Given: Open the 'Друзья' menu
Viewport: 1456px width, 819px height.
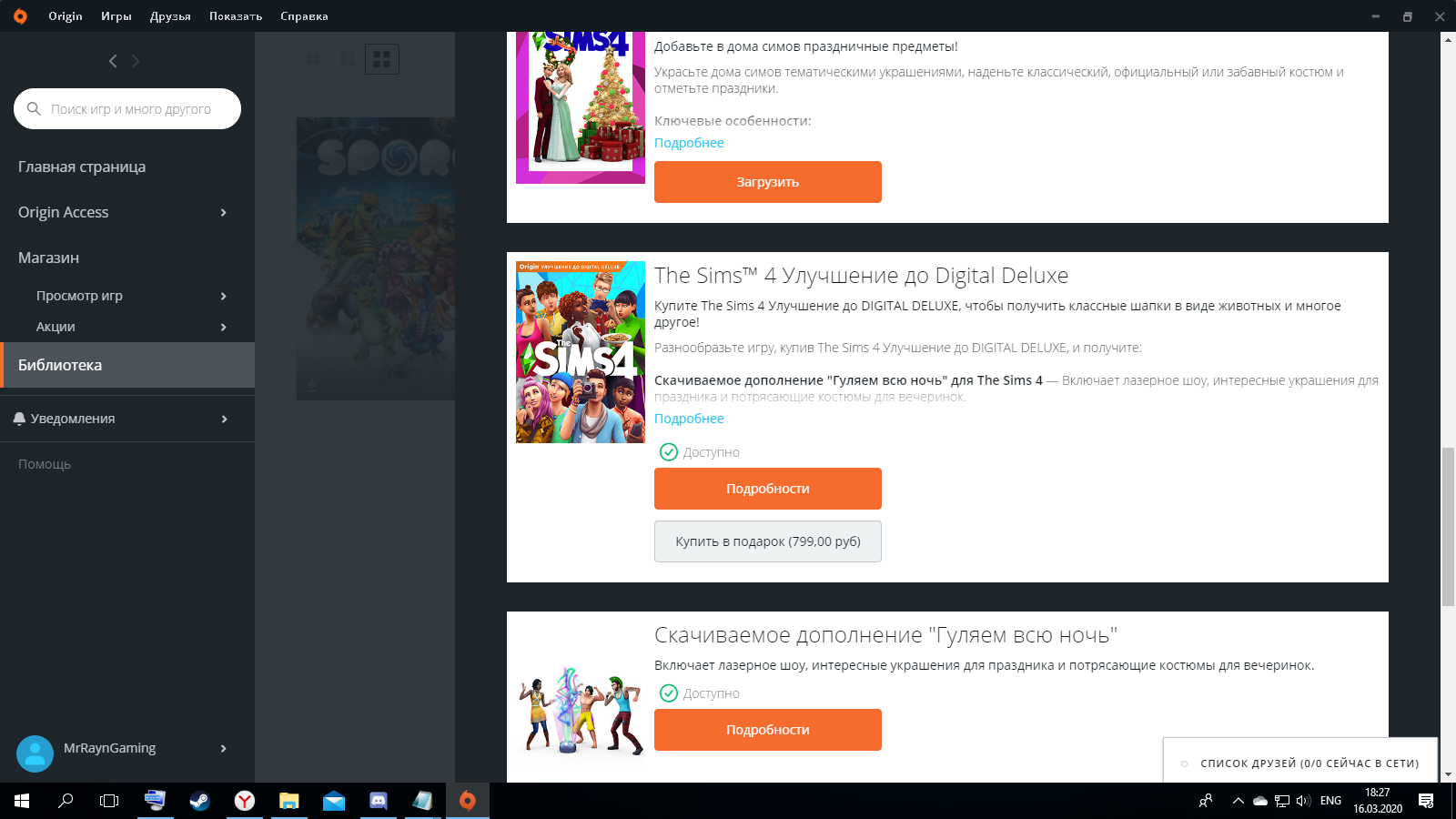Looking at the screenshot, I should 170,16.
